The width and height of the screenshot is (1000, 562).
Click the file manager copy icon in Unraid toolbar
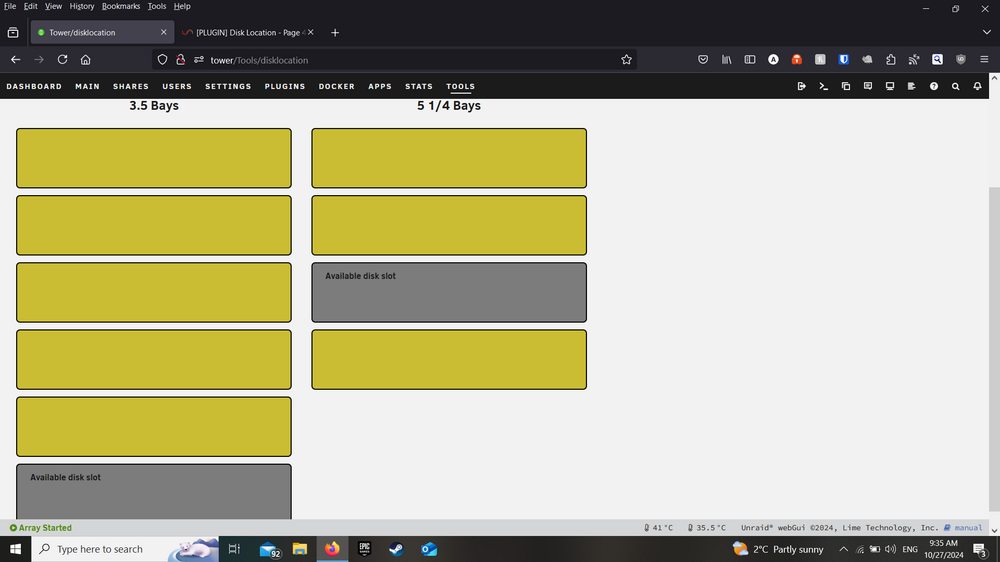(x=846, y=86)
